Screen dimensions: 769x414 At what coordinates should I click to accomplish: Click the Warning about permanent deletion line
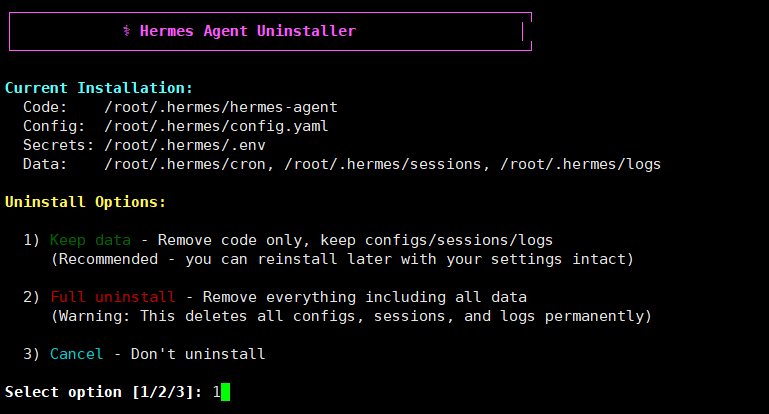[351, 316]
